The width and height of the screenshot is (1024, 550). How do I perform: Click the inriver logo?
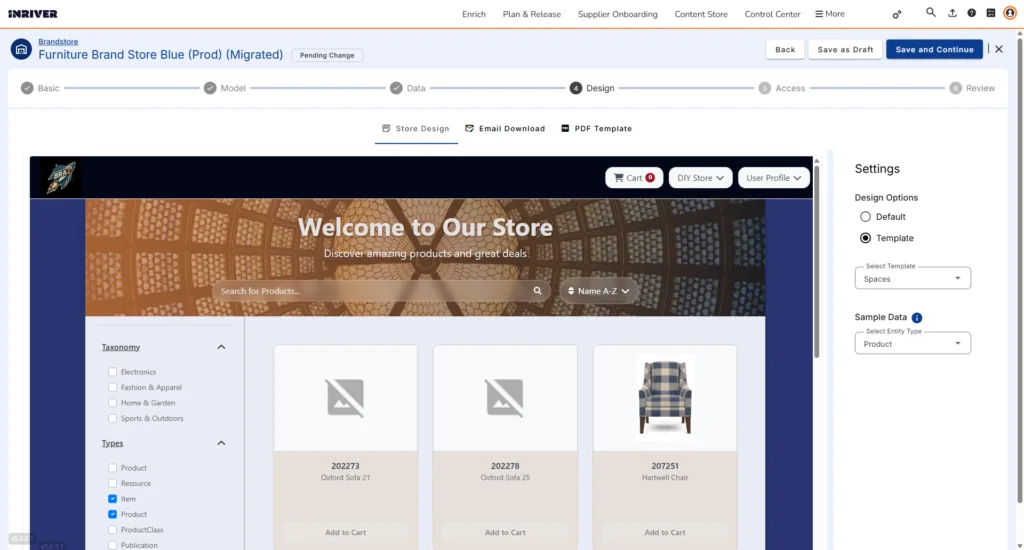33,14
